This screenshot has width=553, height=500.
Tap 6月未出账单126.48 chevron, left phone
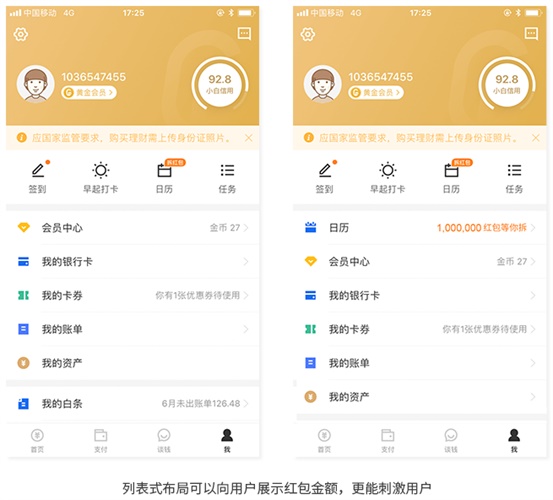pos(246,403)
